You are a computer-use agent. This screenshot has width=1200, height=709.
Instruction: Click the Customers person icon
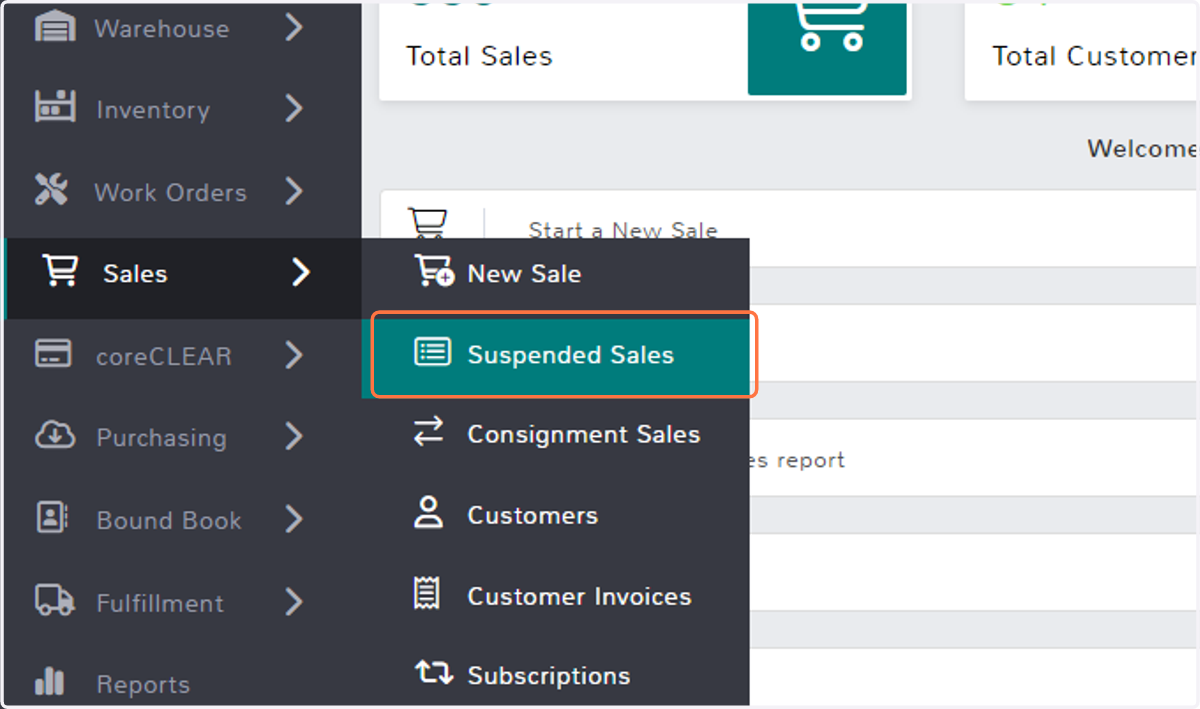(429, 513)
